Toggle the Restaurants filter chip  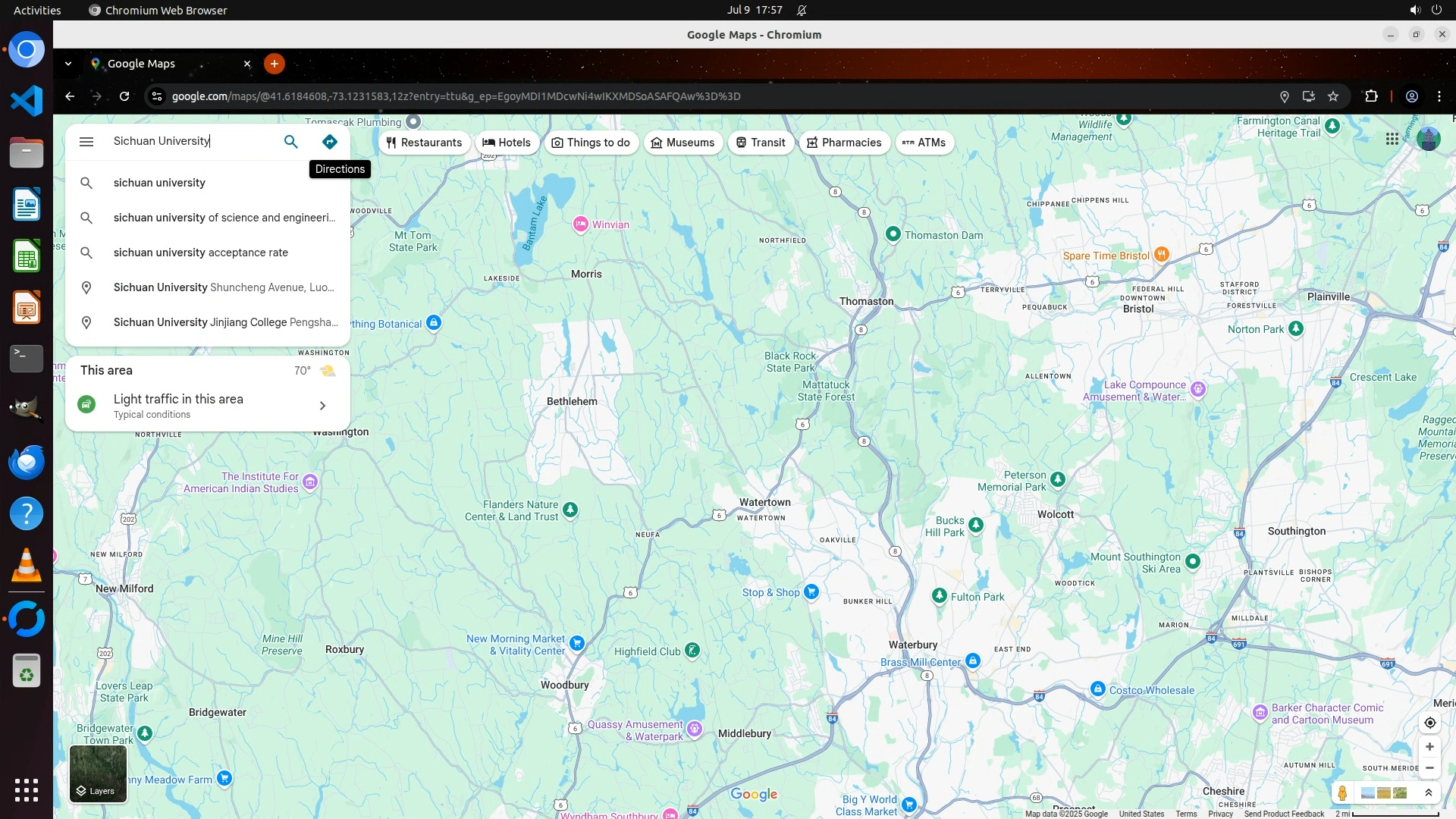click(424, 143)
